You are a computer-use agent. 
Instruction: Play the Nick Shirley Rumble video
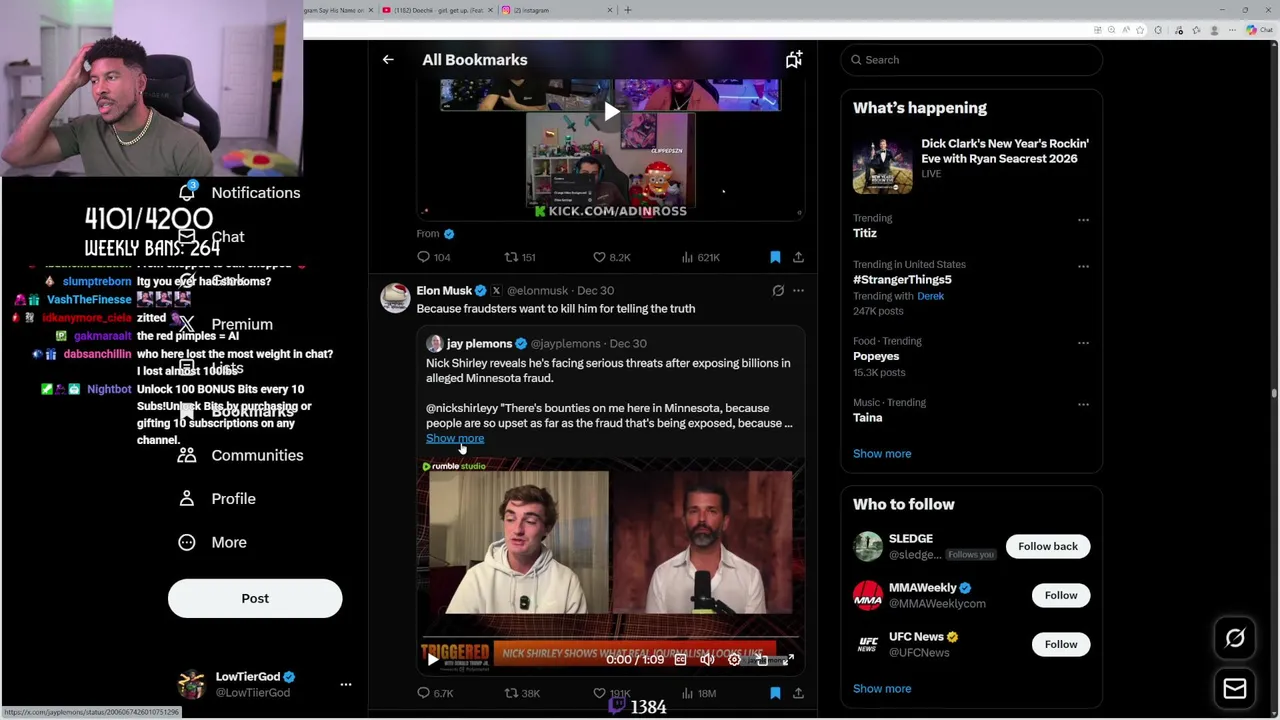click(x=432, y=659)
